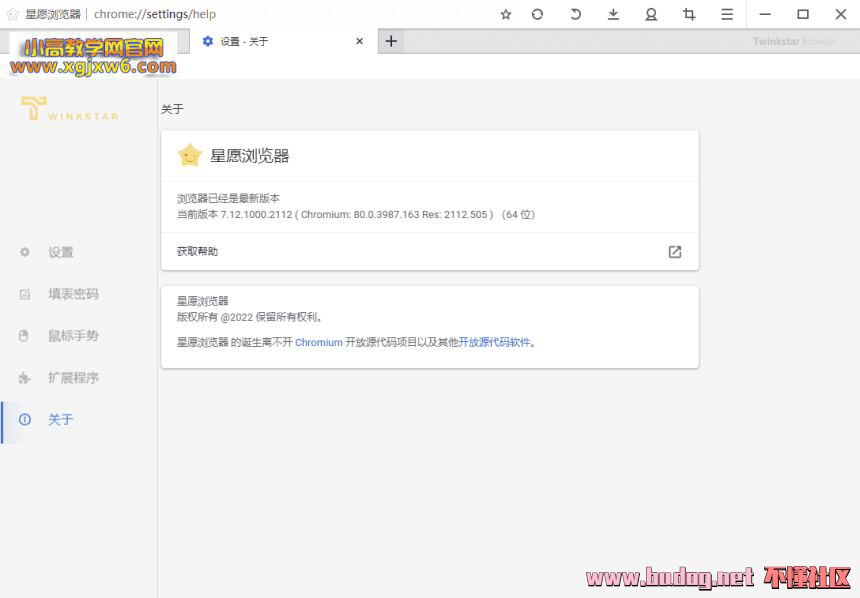The height and width of the screenshot is (598, 860).
Task: Click the gear icon beside 设置
Action: coord(25,252)
